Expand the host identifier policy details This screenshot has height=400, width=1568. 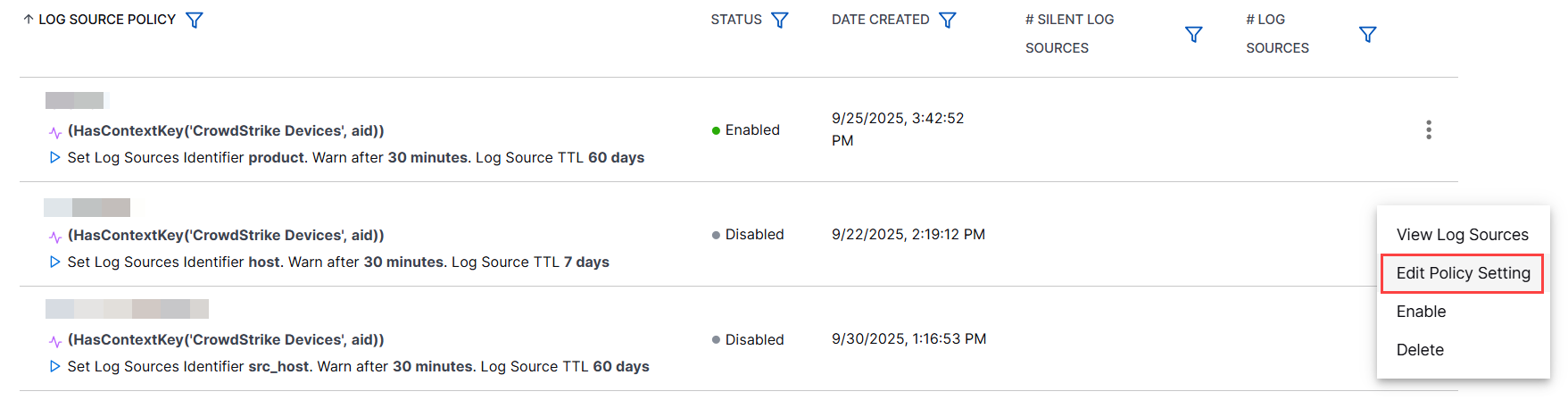click(x=55, y=262)
